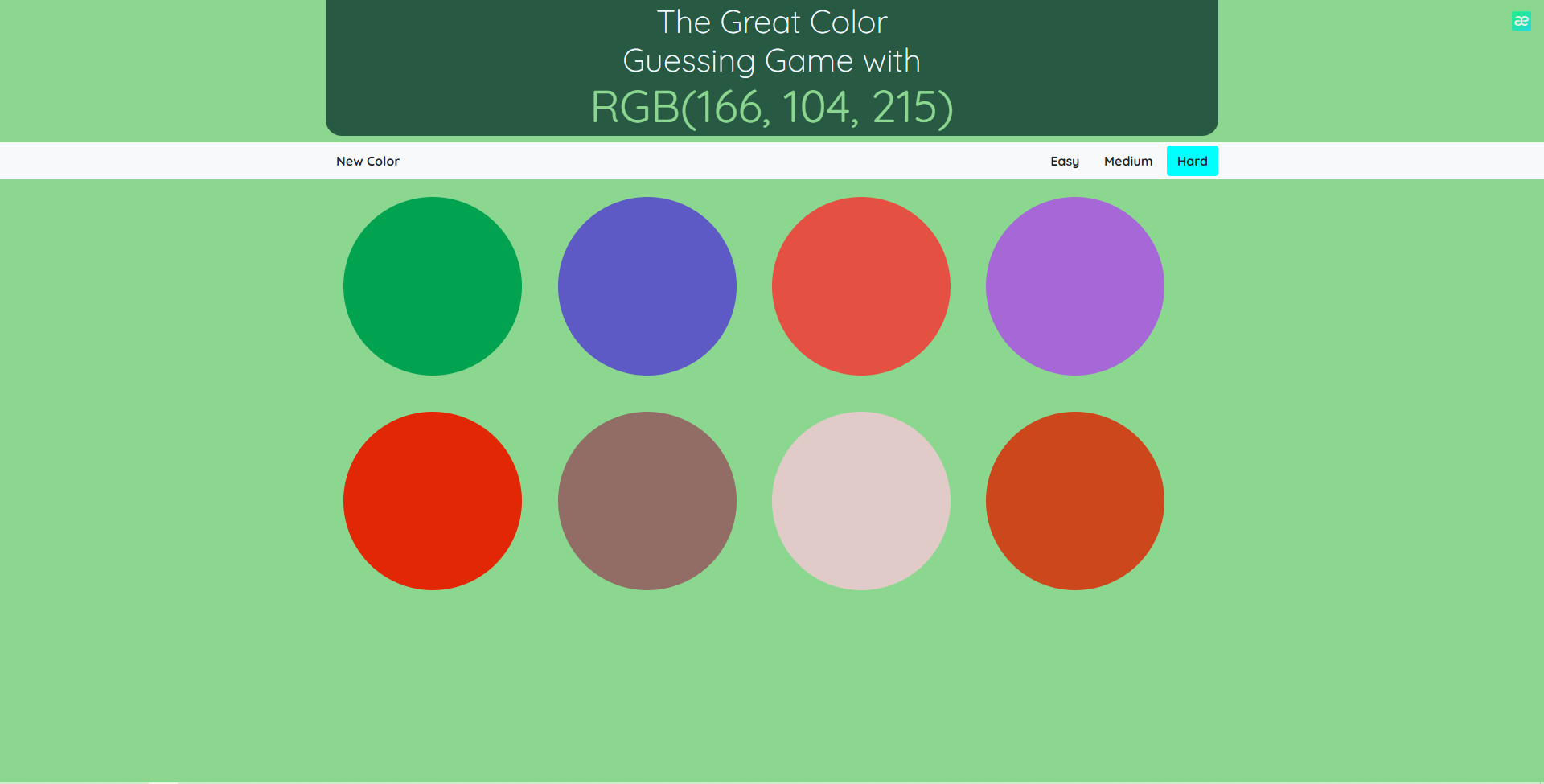Select the coral red circle in top row
This screenshot has height=784, width=1544.
[x=860, y=286]
